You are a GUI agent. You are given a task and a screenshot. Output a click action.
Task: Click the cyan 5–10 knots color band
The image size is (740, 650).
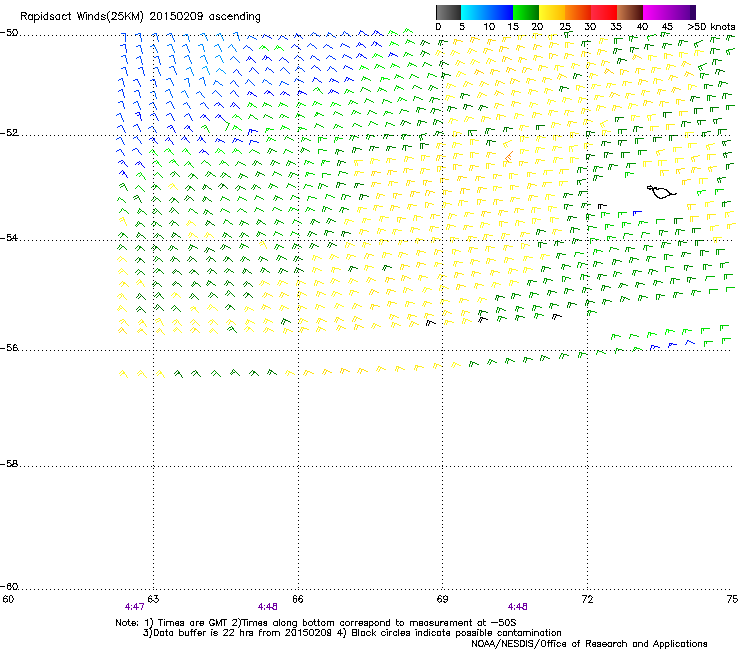pos(474,12)
